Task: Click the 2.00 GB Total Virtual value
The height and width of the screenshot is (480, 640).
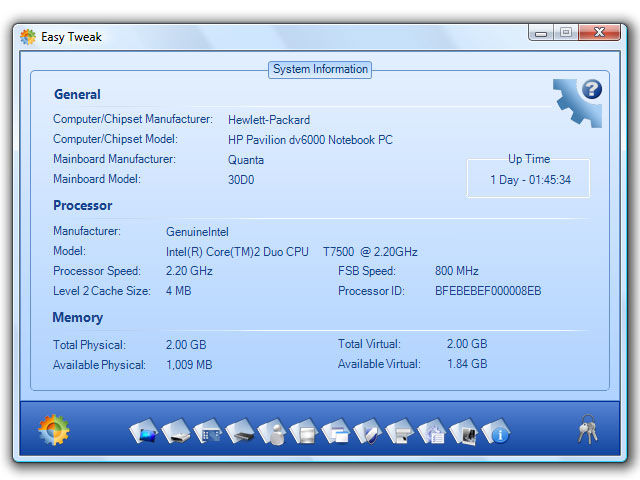Action: pos(467,344)
